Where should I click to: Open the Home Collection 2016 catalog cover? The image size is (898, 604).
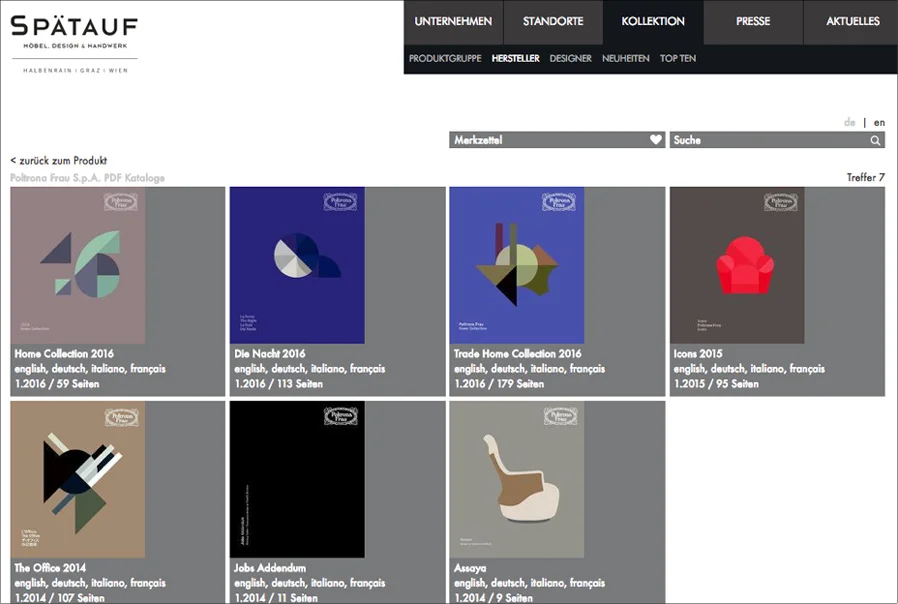pyautogui.click(x=78, y=265)
